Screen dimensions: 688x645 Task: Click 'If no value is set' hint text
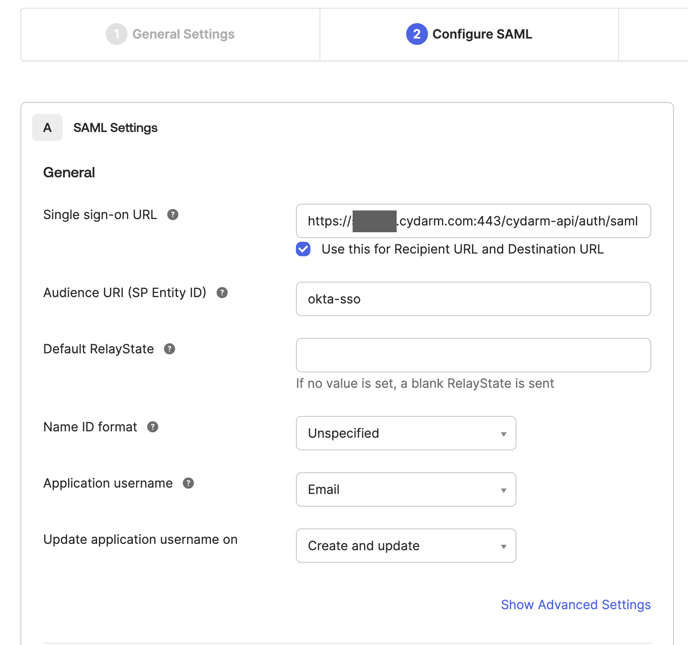click(x=425, y=383)
